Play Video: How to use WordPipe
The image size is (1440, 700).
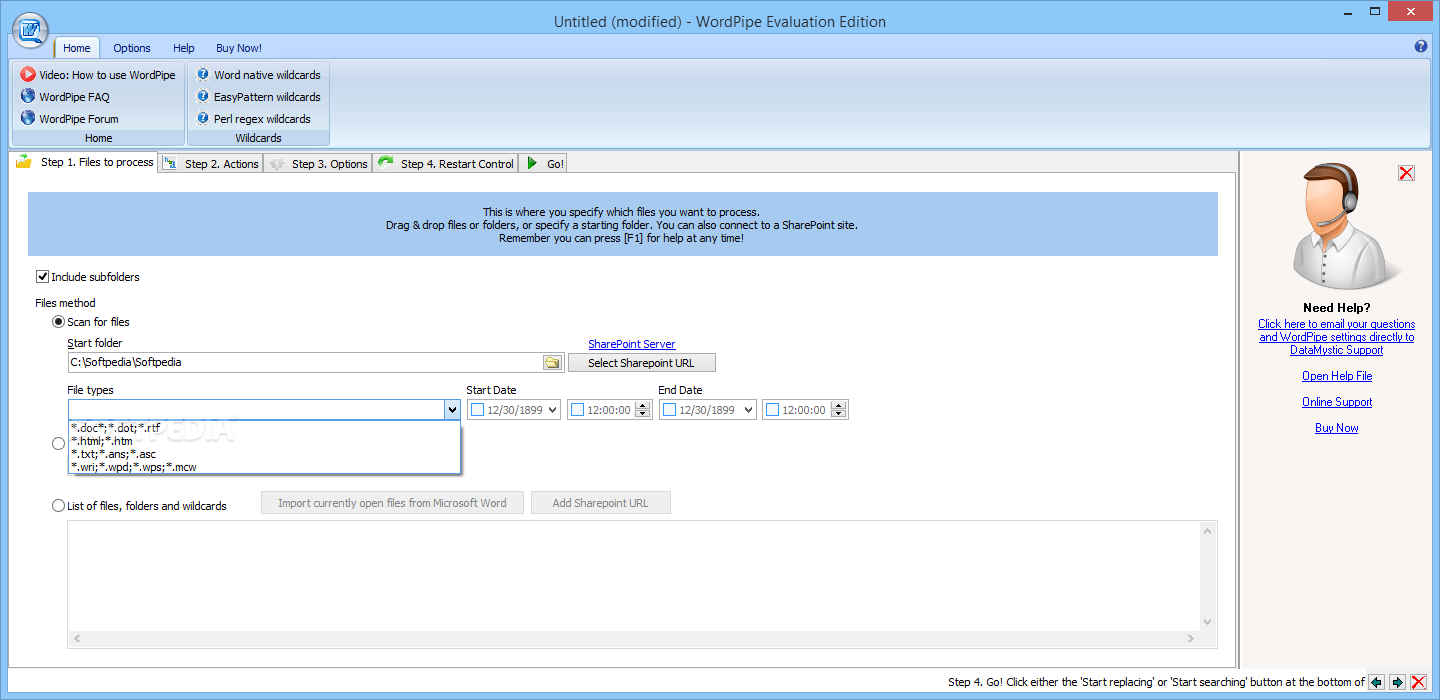[x=98, y=75]
